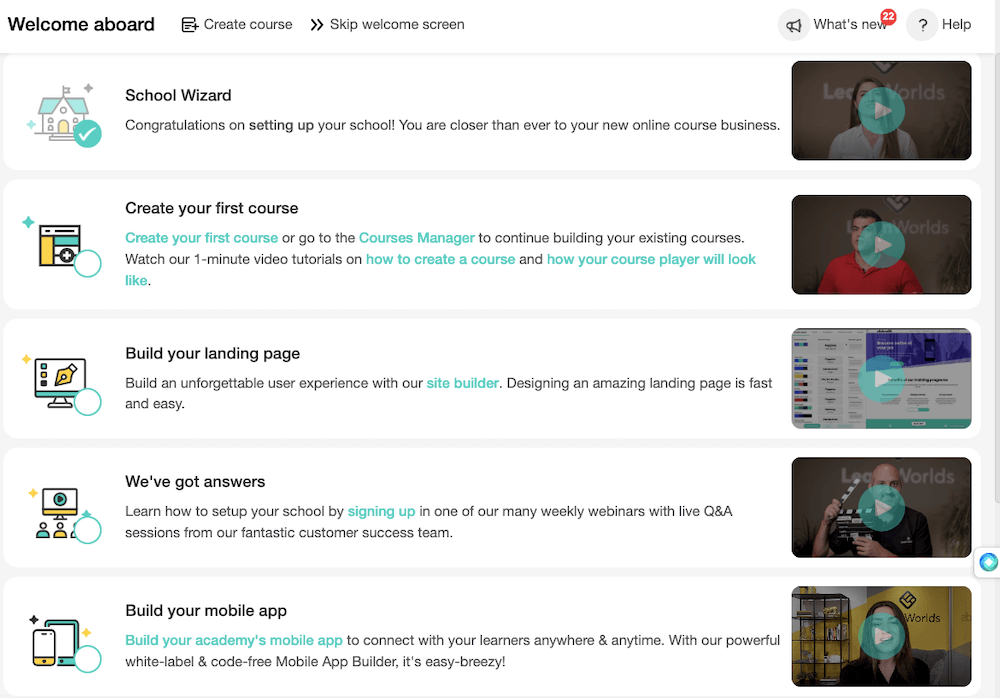Image resolution: width=1000 pixels, height=698 pixels.
Task: Open the Build your academy's mobile app link
Action: (234, 639)
